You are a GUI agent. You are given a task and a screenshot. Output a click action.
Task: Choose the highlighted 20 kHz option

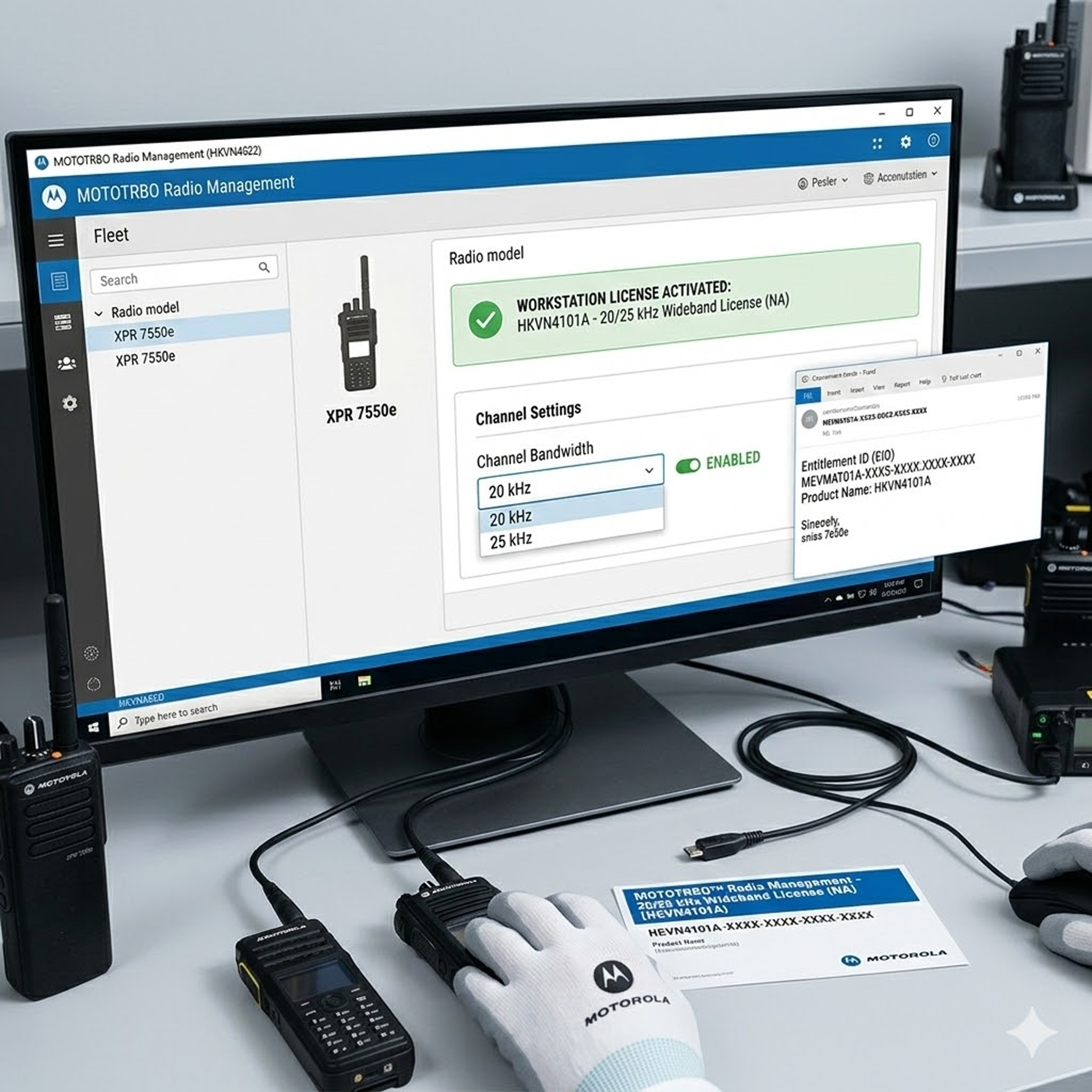(510, 517)
